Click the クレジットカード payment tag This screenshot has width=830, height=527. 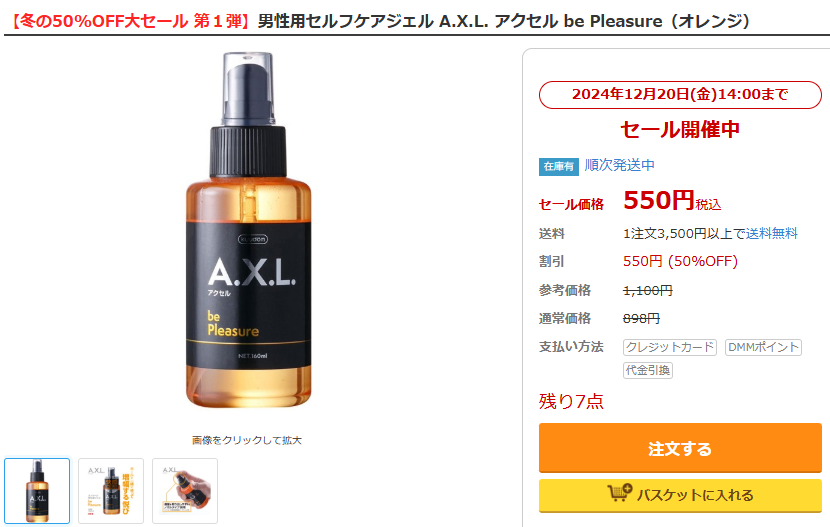(x=670, y=347)
